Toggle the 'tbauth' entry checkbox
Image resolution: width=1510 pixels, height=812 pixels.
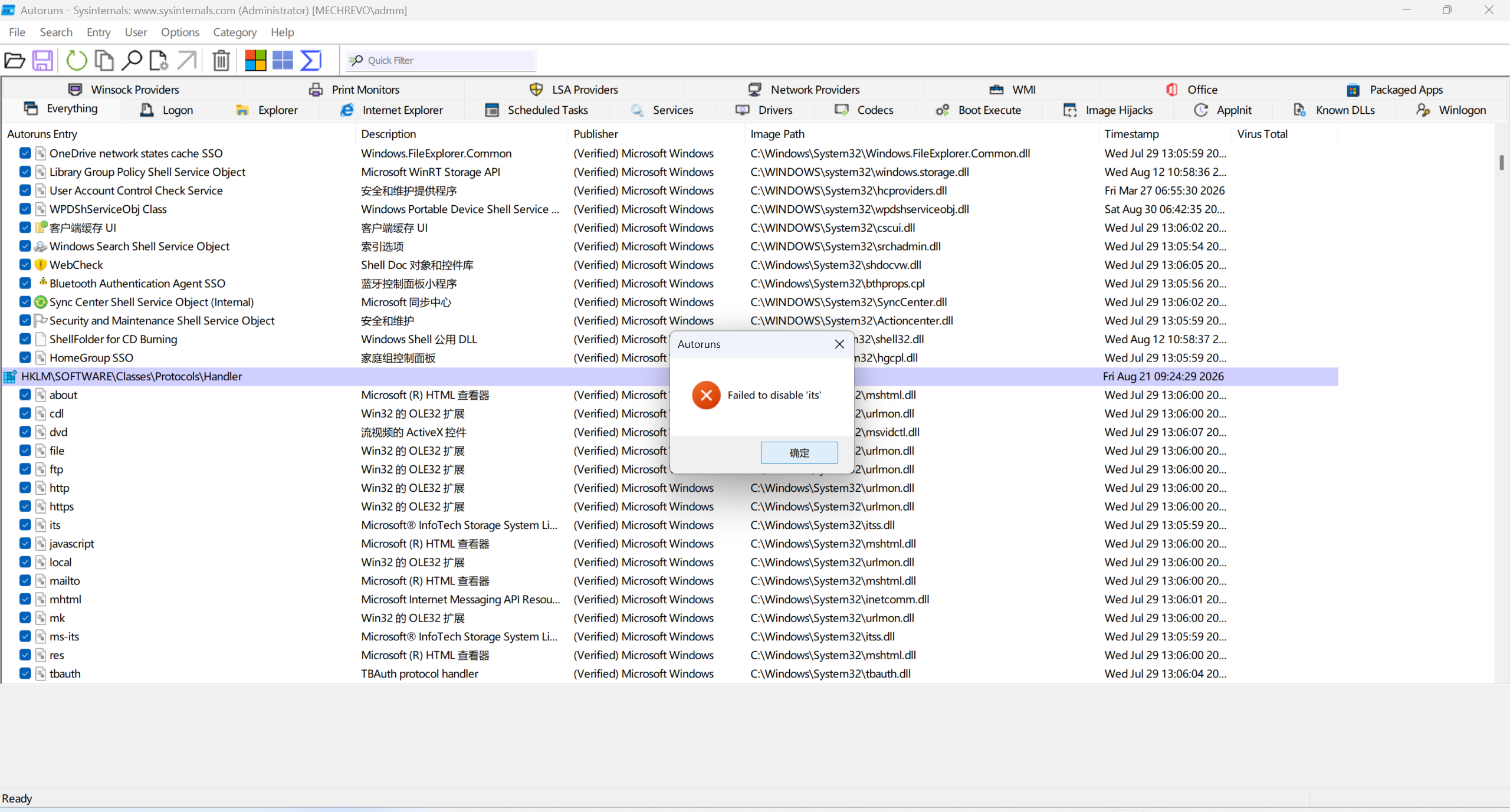click(x=25, y=673)
